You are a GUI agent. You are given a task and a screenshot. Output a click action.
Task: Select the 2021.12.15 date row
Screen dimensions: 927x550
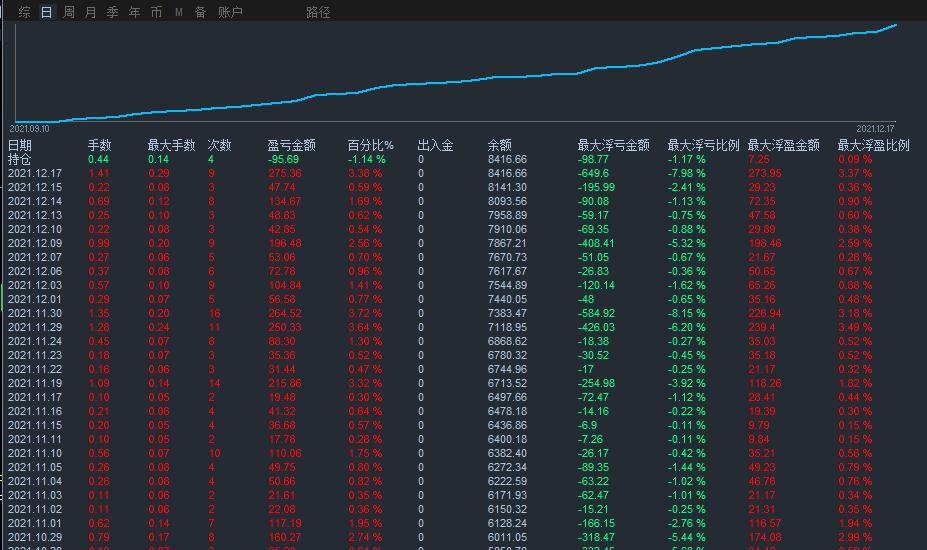tap(35, 187)
